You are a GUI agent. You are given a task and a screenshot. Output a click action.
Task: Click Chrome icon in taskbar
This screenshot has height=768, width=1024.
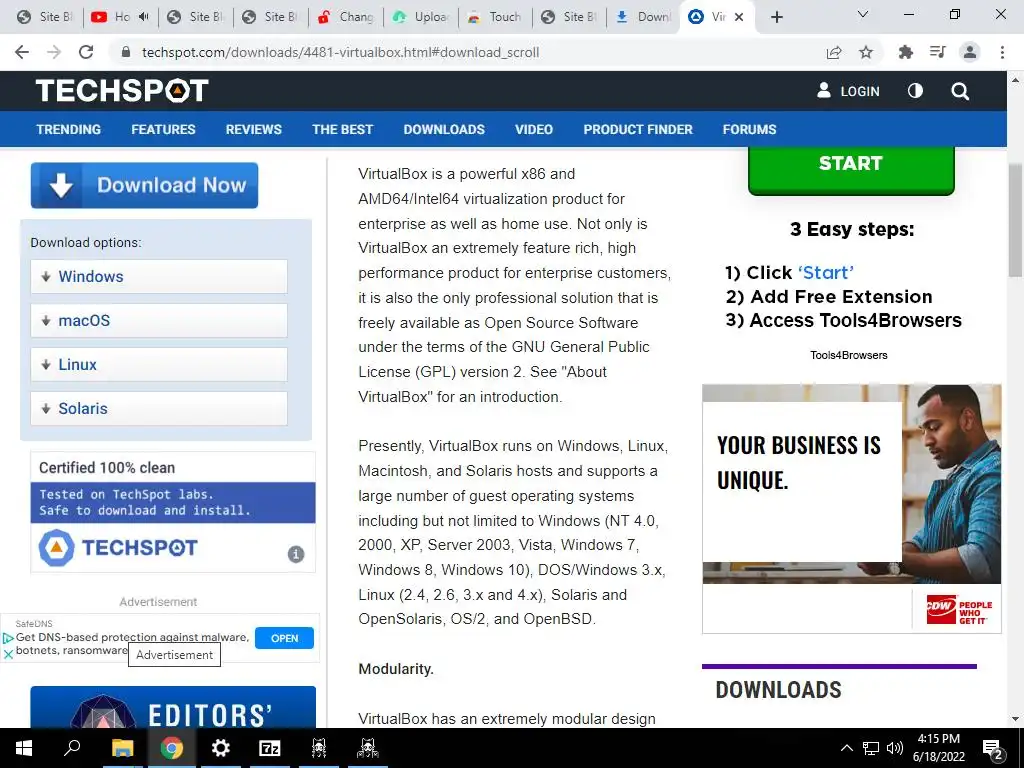coord(171,748)
